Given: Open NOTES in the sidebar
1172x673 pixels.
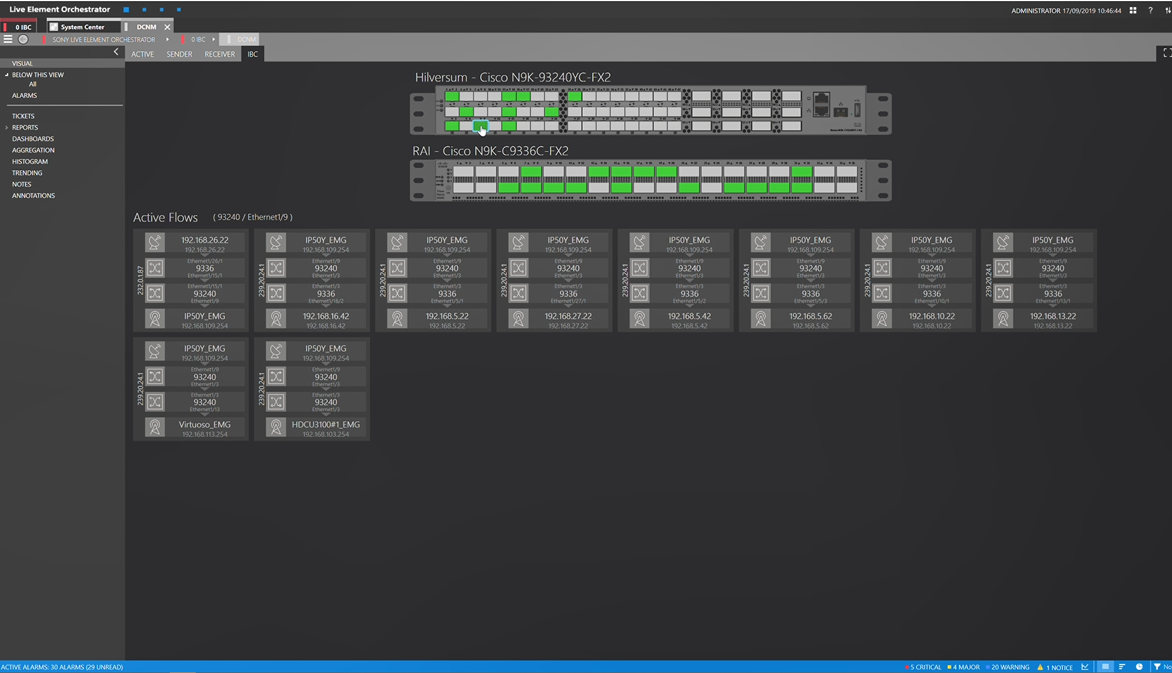Looking at the screenshot, I should coord(22,184).
